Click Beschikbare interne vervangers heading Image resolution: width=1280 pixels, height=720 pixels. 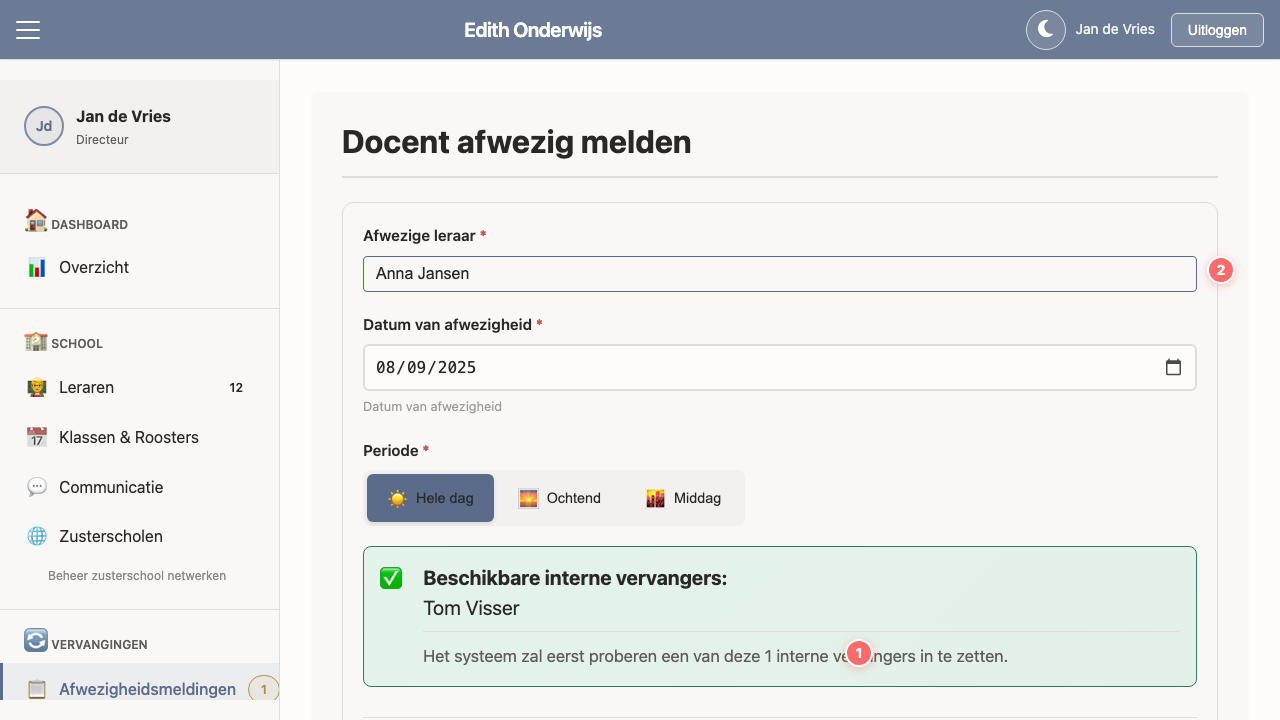575,578
